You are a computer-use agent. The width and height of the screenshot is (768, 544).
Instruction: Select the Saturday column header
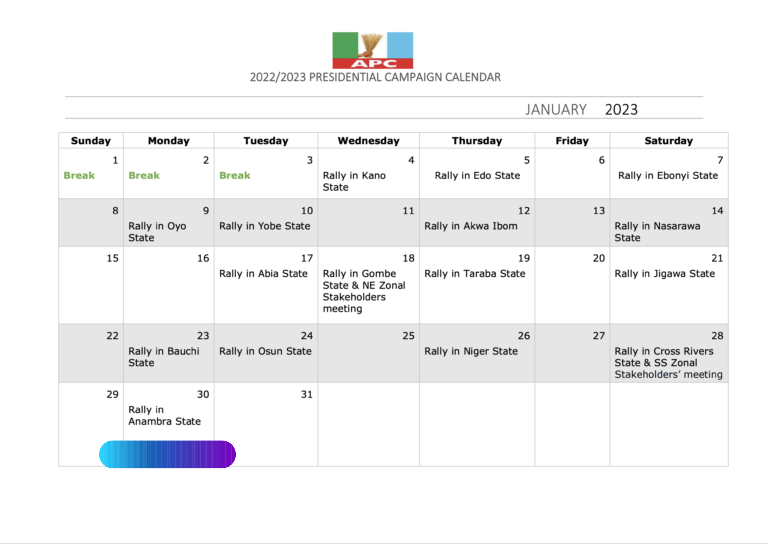(x=668, y=141)
